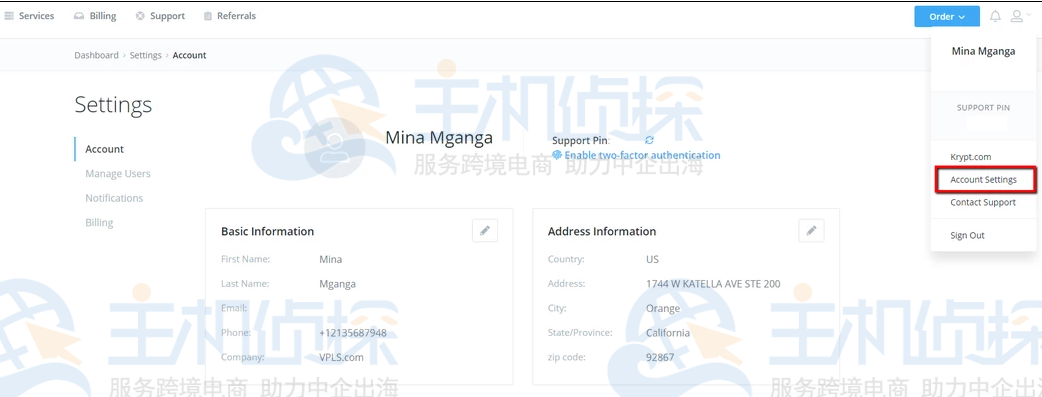Click the Order dropdown button
The height and width of the screenshot is (397, 1042).
point(946,17)
